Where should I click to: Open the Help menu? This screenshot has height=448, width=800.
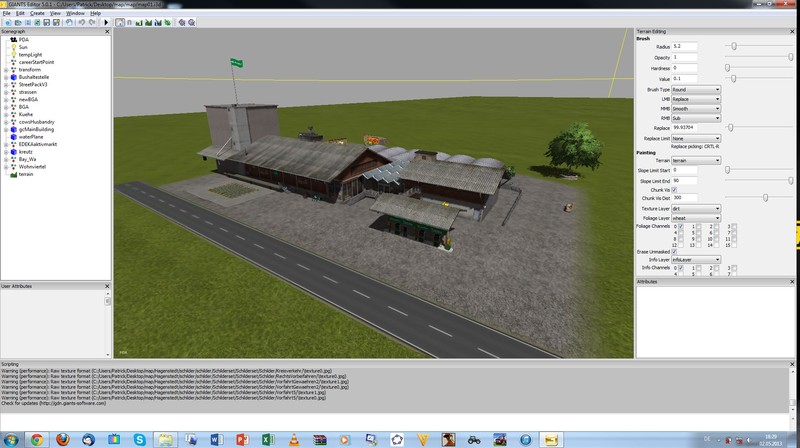coord(95,13)
